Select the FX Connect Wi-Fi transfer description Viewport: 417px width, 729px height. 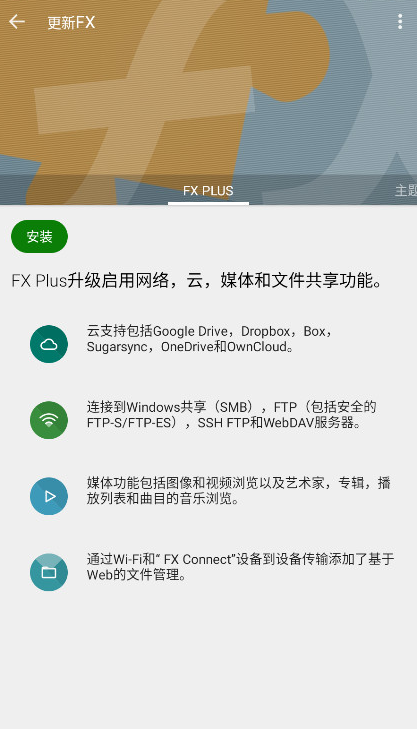coord(240,567)
